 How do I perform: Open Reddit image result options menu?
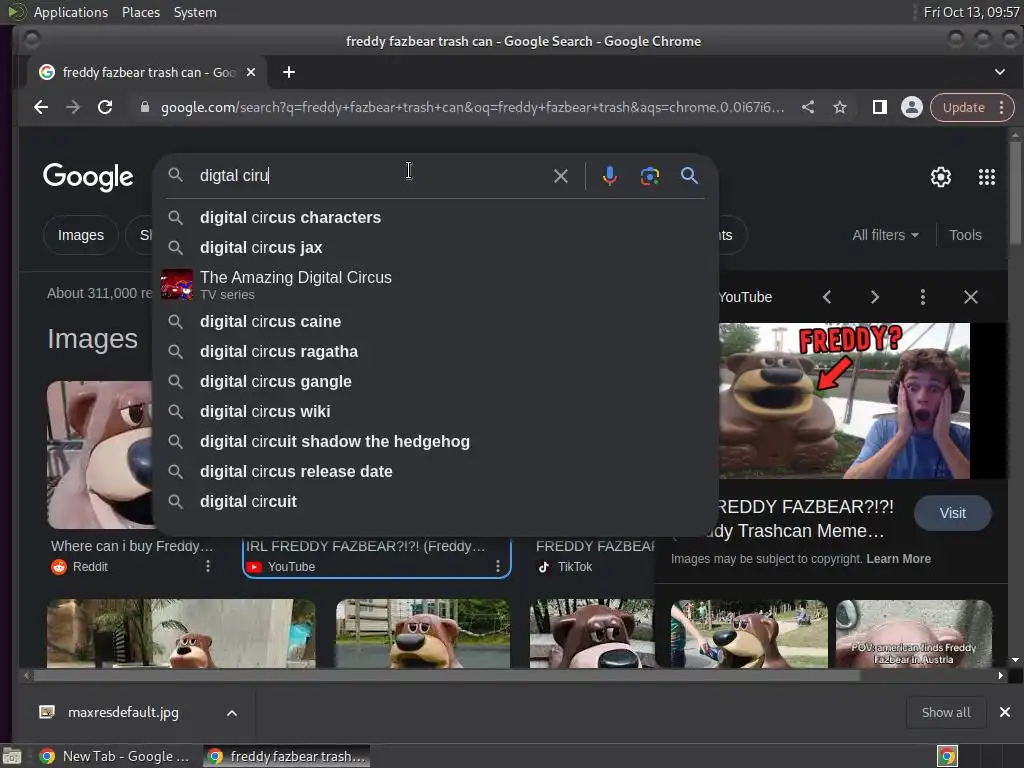208,566
